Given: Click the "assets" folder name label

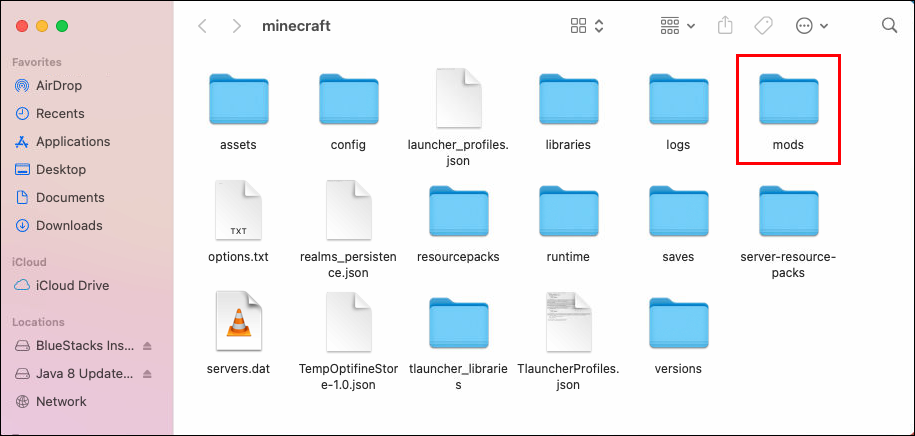Looking at the screenshot, I should [x=238, y=145].
